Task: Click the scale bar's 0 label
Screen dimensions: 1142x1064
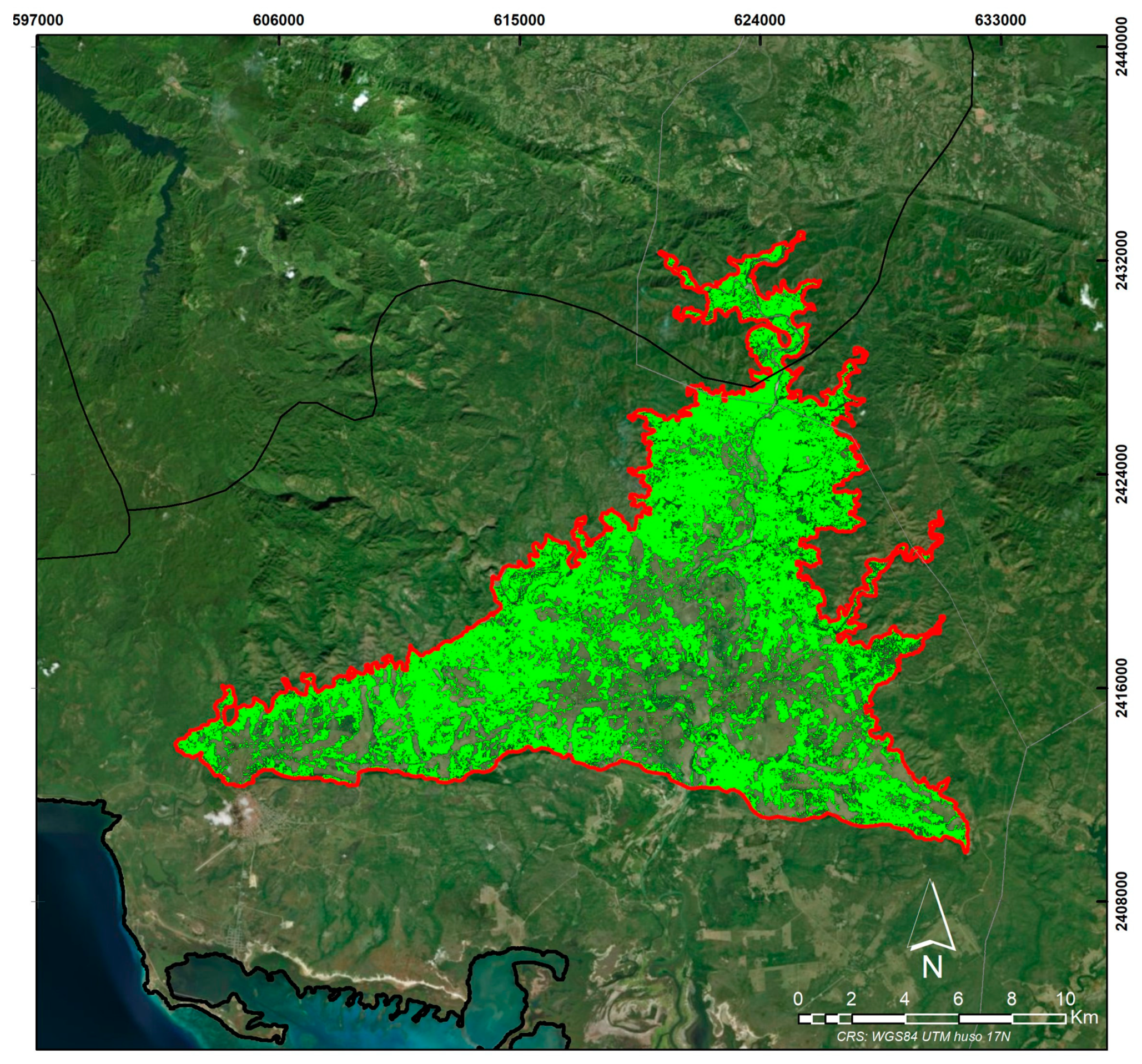Action: click(798, 999)
